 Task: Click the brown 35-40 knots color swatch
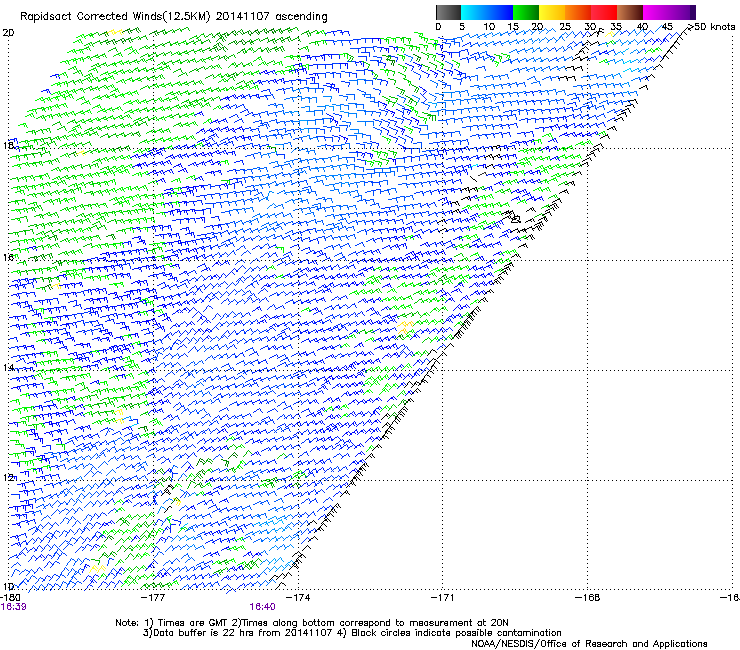tap(630, 12)
